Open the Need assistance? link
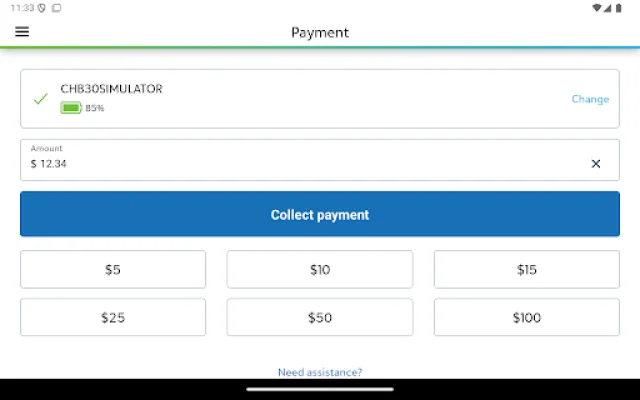 click(320, 372)
